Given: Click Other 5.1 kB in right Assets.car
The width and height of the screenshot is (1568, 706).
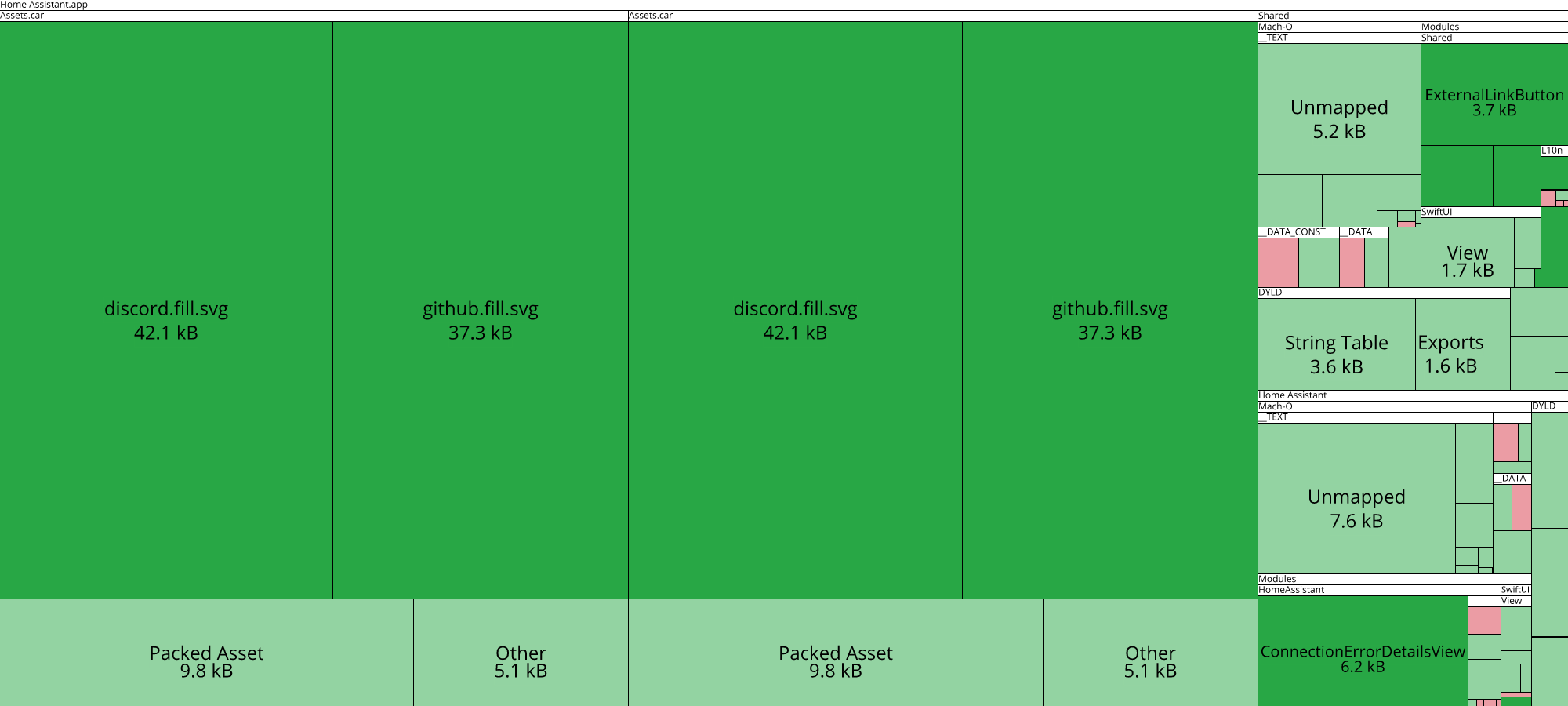Looking at the screenshot, I should tap(1150, 653).
